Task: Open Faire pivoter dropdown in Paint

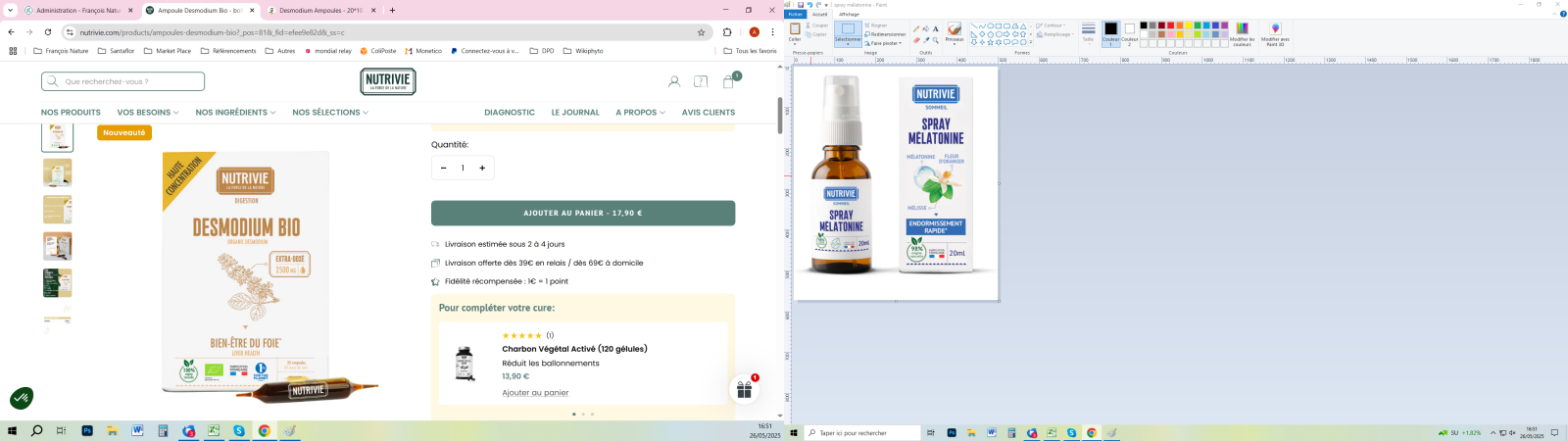Action: pos(884,43)
